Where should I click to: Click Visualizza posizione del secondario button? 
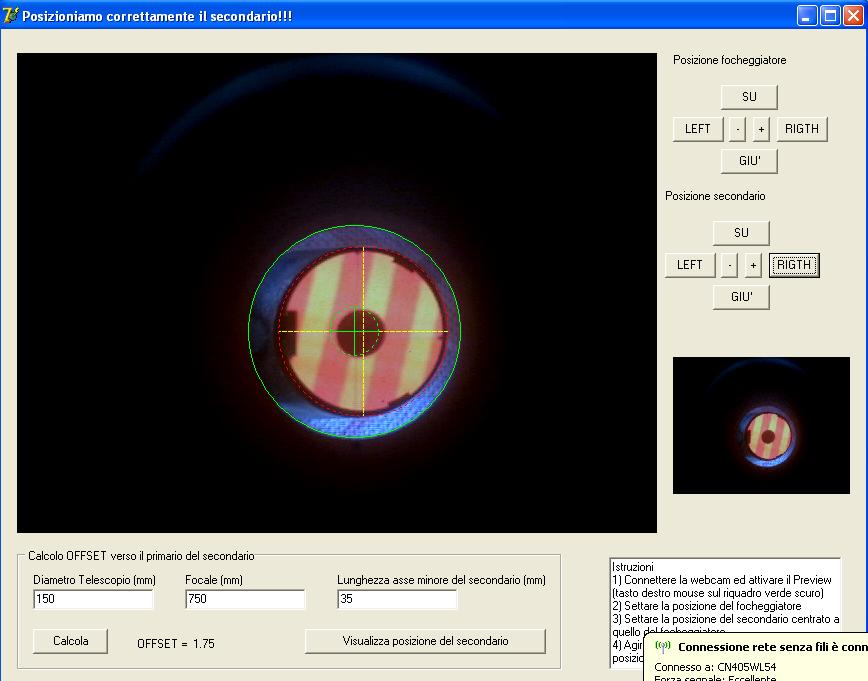[x=425, y=641]
